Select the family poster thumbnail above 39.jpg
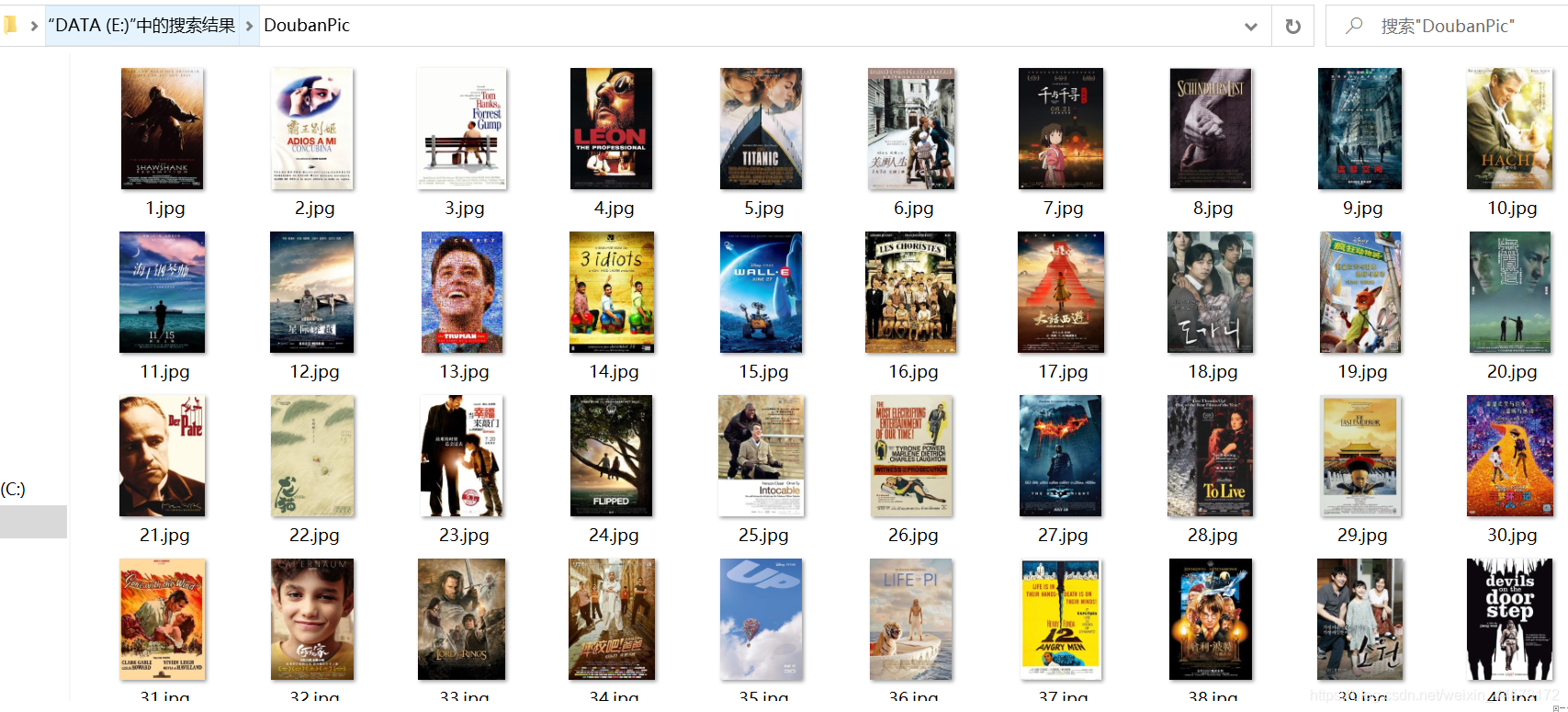Screen dimensions: 1568x712 point(1359,619)
